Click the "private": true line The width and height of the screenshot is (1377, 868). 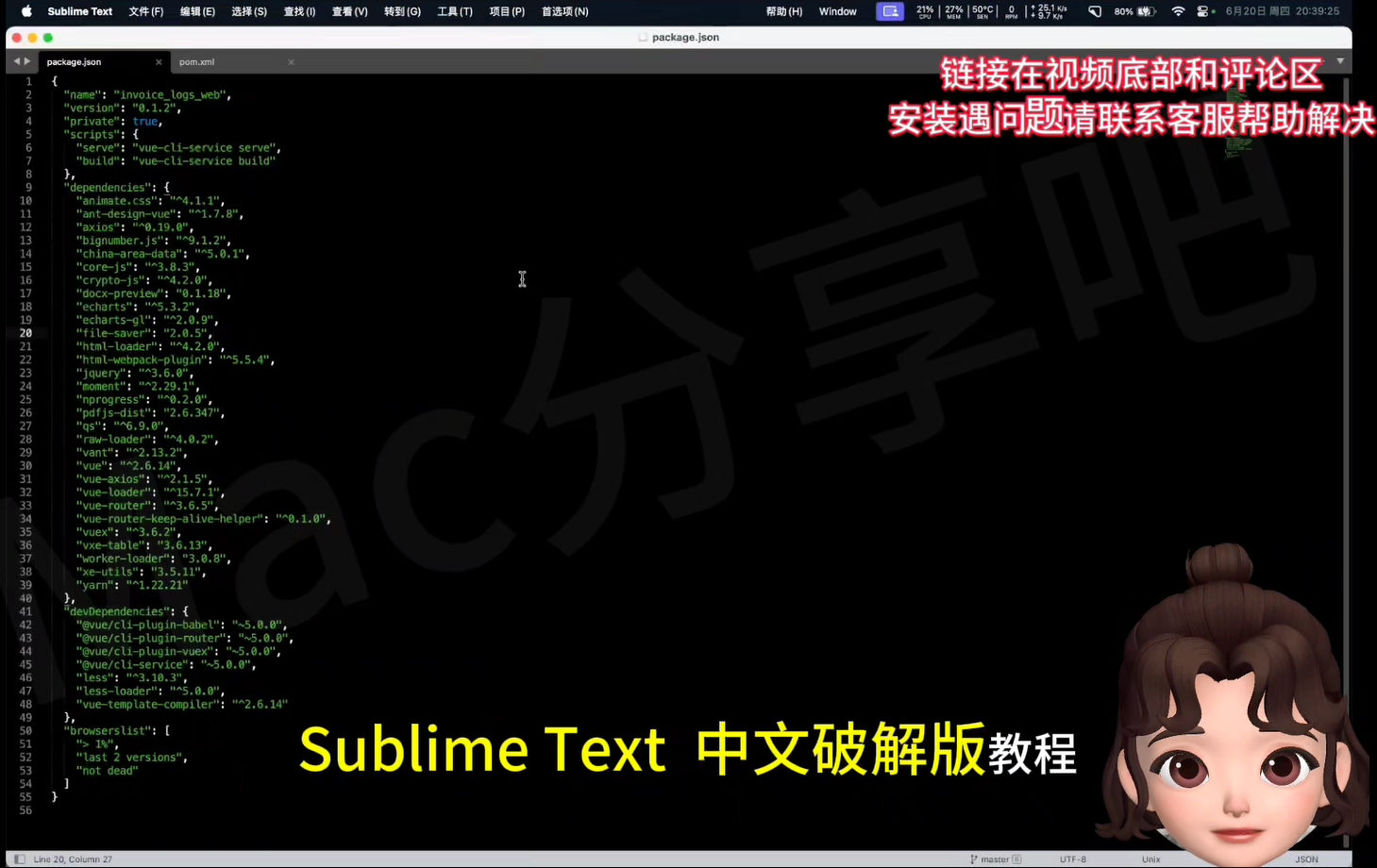pos(113,121)
